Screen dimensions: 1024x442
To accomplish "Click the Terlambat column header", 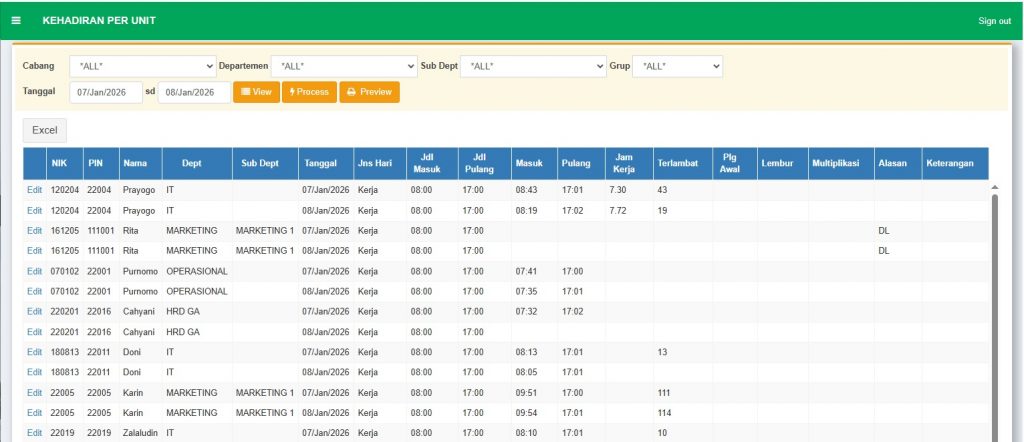I will tap(677, 163).
